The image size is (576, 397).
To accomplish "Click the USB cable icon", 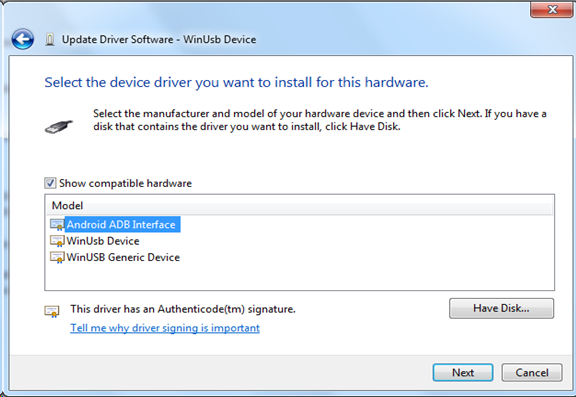I will click(x=59, y=127).
